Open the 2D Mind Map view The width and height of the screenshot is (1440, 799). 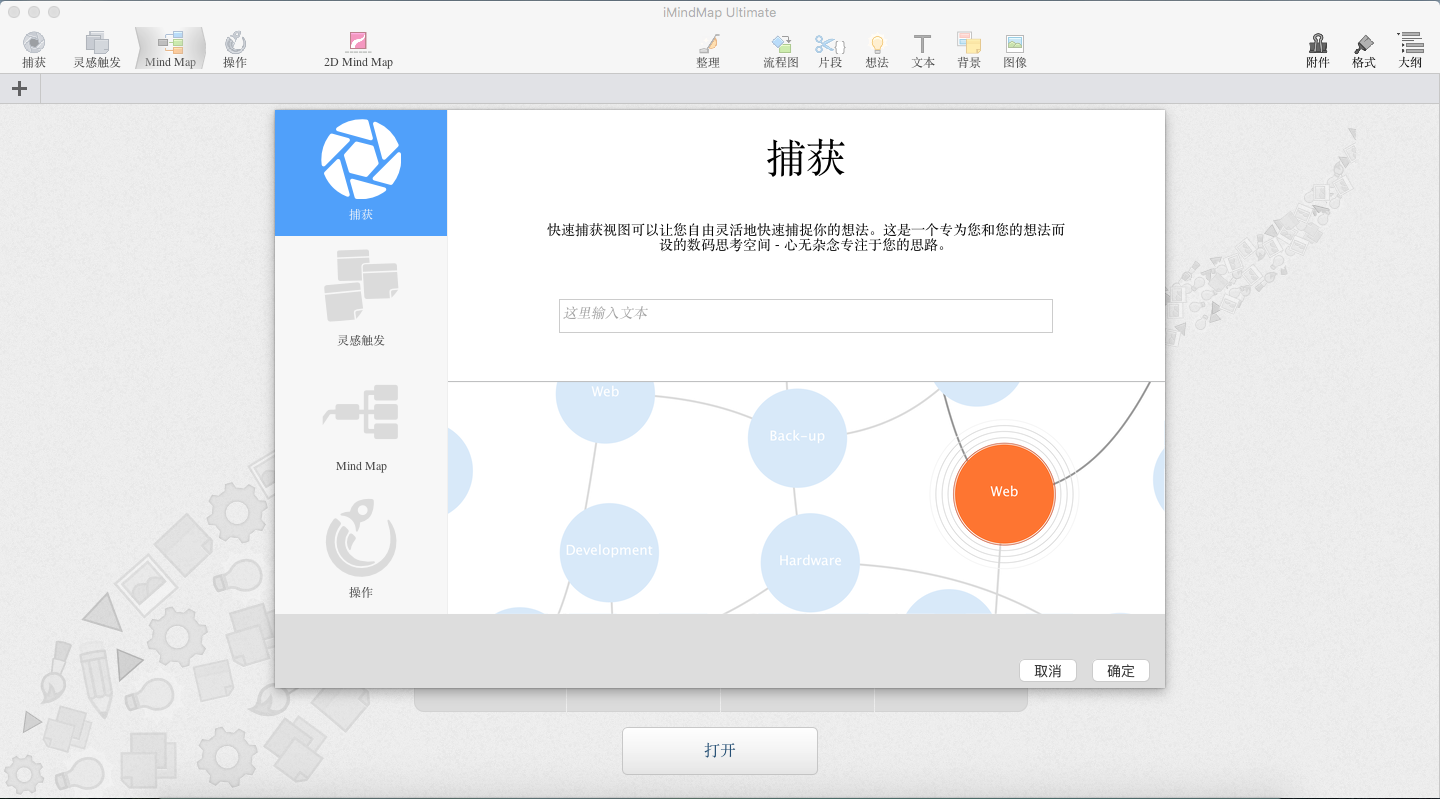click(x=358, y=49)
